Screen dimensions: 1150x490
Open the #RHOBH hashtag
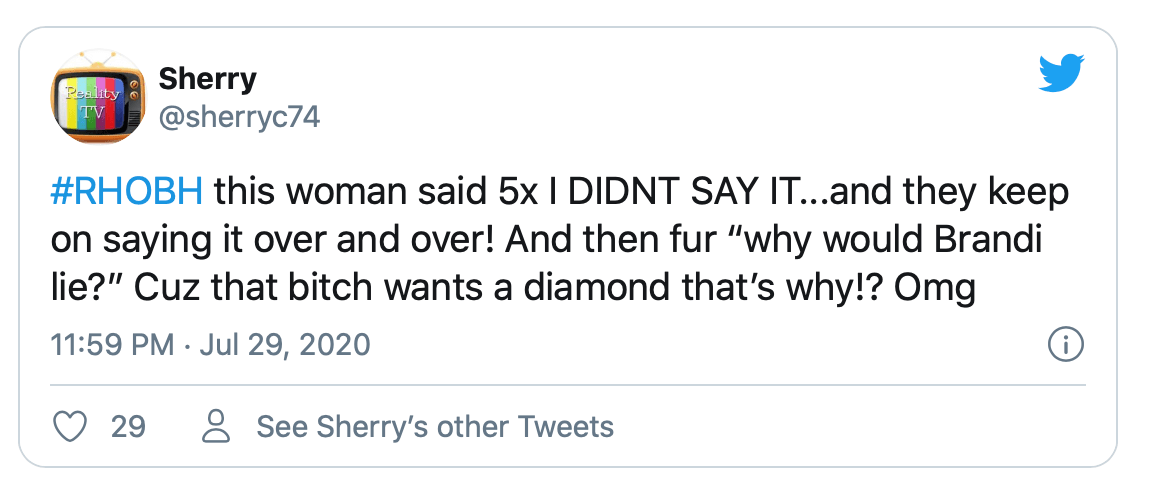[126, 191]
